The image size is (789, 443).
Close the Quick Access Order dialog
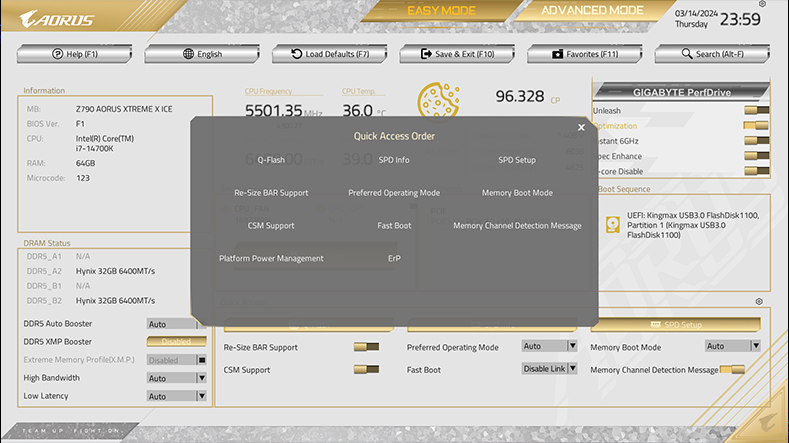[x=581, y=127]
